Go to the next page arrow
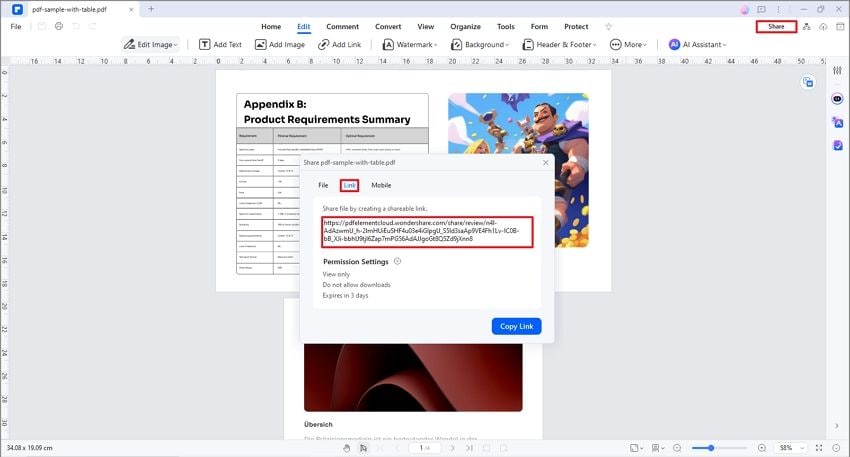Image resolution: width=850 pixels, height=457 pixels. 453,448
